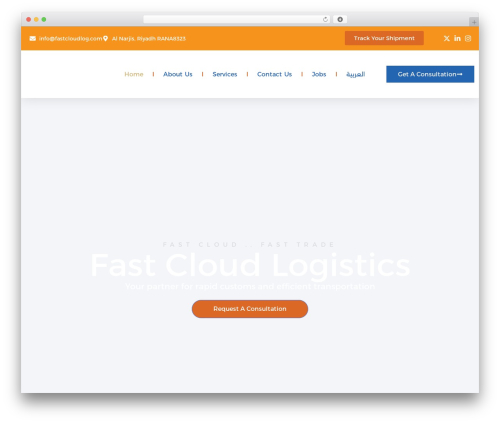Viewport: 500px width, 423px height.
Task: Switch to the Arabic language link
Action: (x=355, y=74)
